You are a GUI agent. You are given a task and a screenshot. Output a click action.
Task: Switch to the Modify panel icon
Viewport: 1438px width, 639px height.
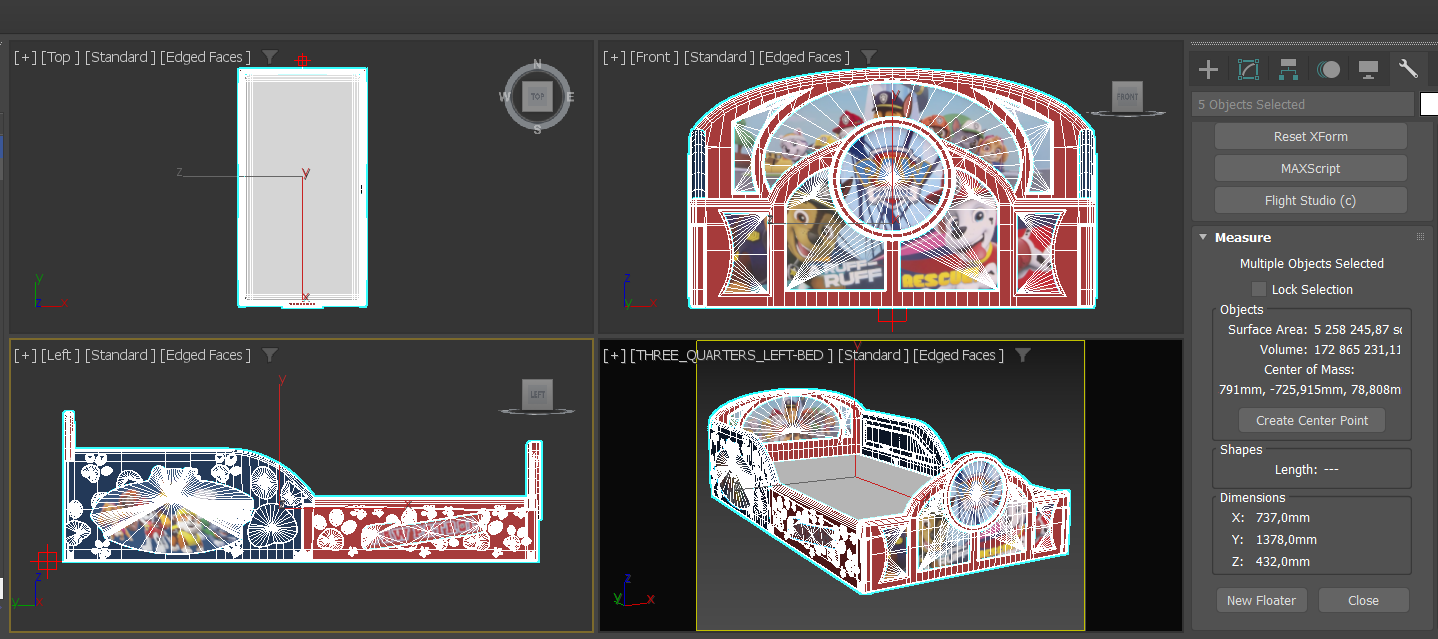[x=1248, y=69]
